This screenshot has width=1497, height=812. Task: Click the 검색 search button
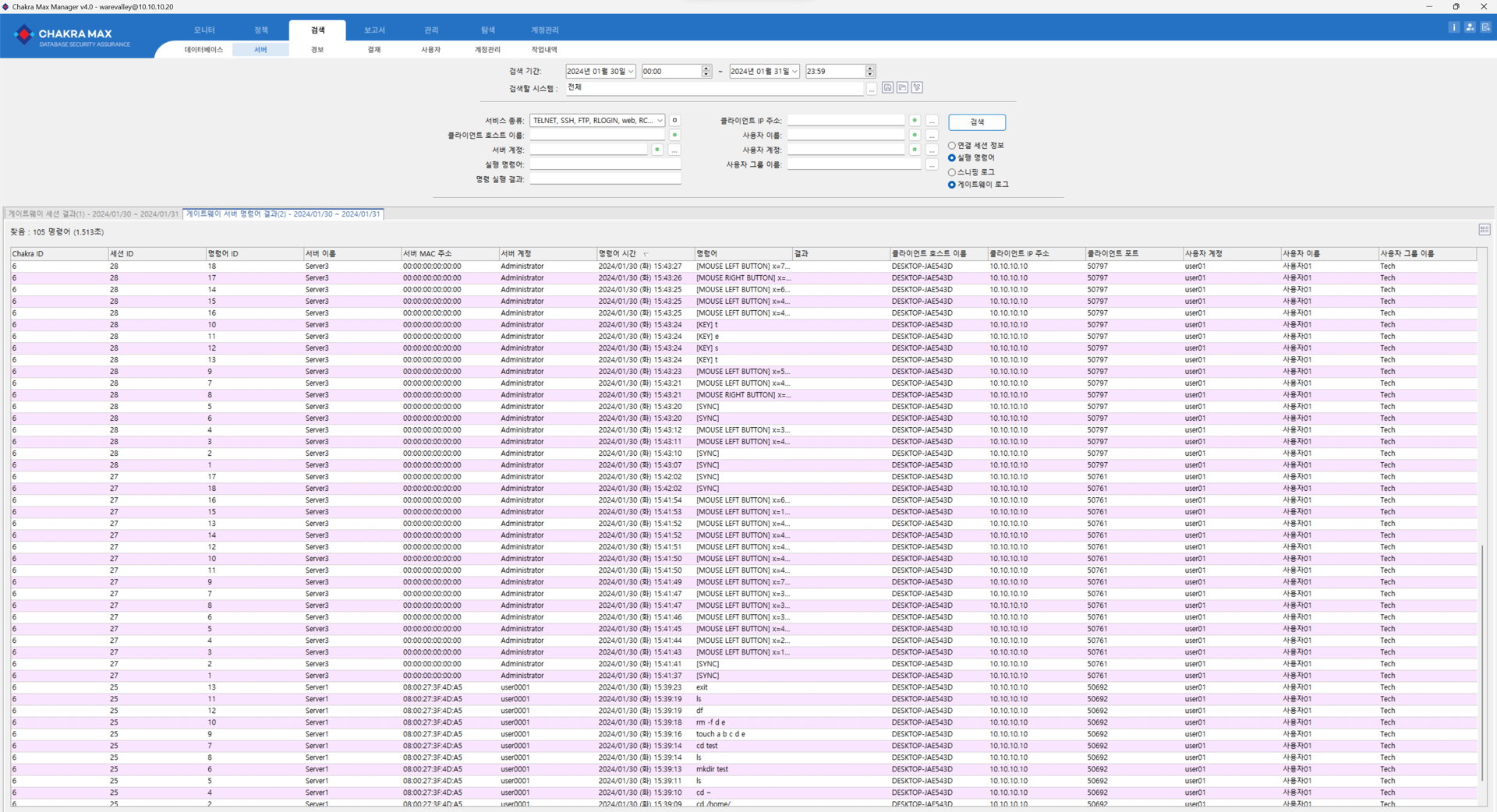tap(977, 122)
